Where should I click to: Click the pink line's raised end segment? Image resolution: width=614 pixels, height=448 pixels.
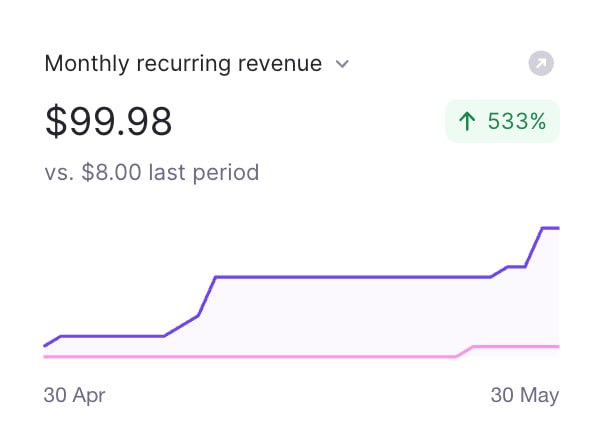pos(516,347)
